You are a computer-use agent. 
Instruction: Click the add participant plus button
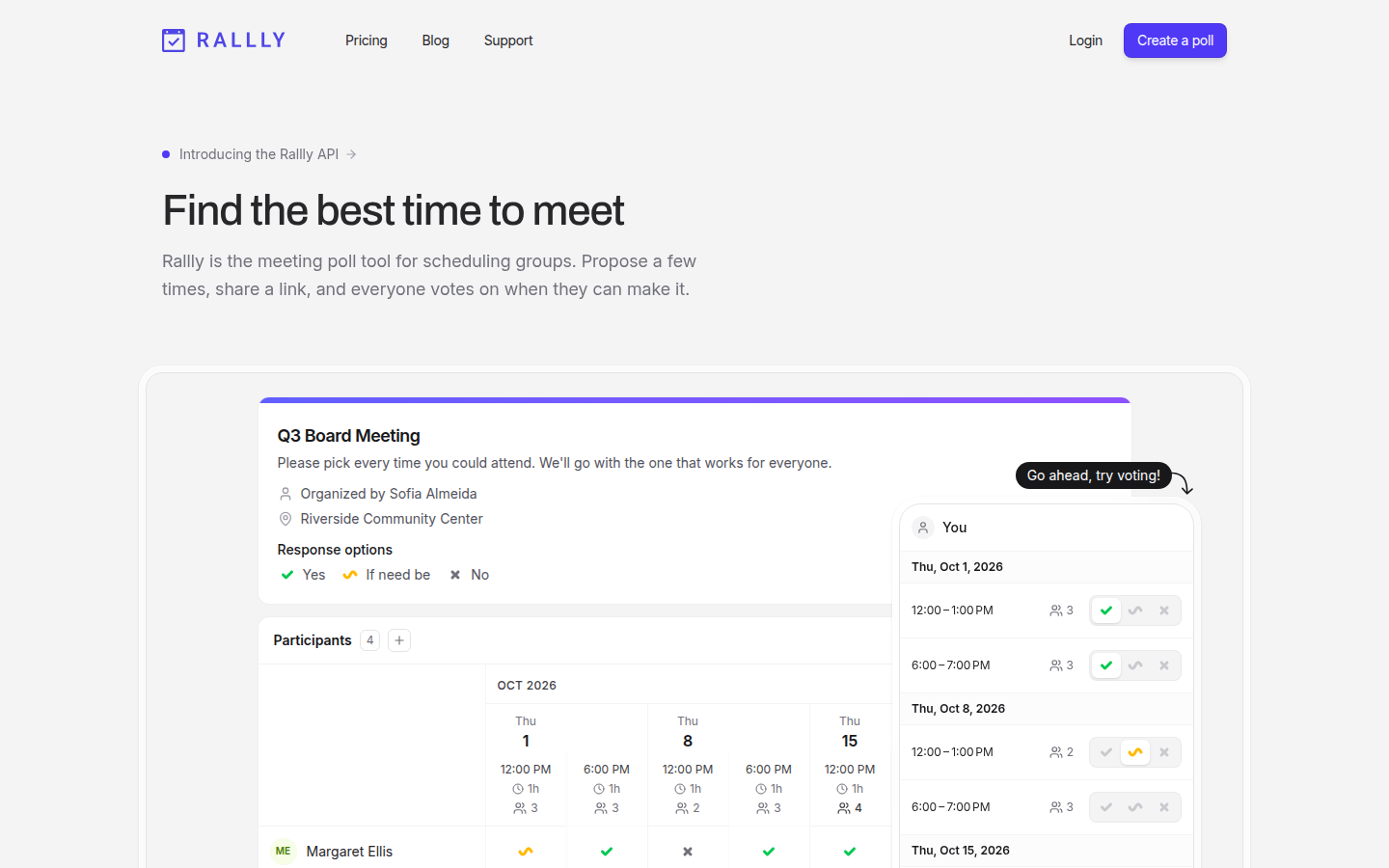tap(399, 640)
